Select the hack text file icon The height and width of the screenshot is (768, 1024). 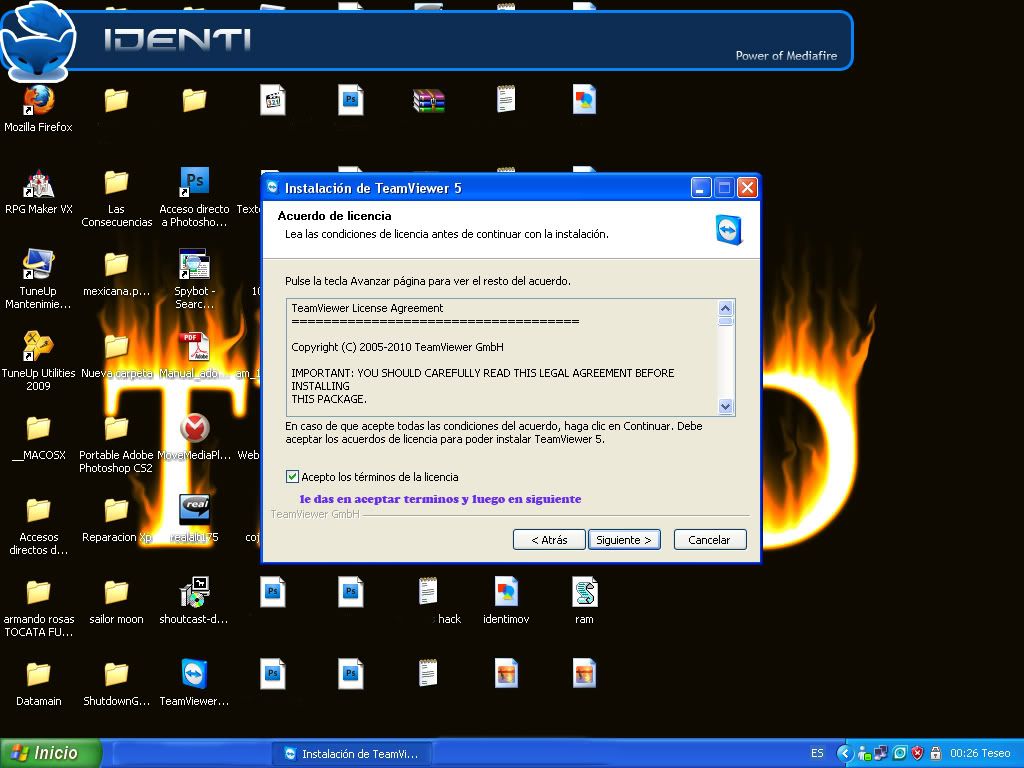coord(428,591)
